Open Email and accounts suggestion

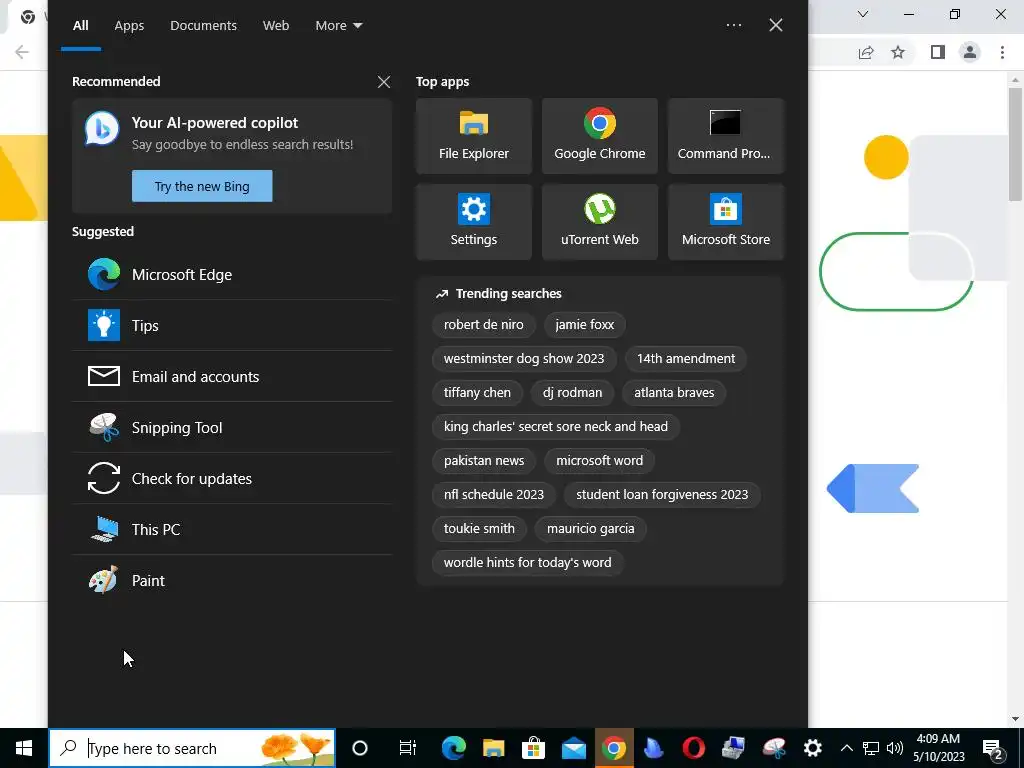(x=232, y=376)
